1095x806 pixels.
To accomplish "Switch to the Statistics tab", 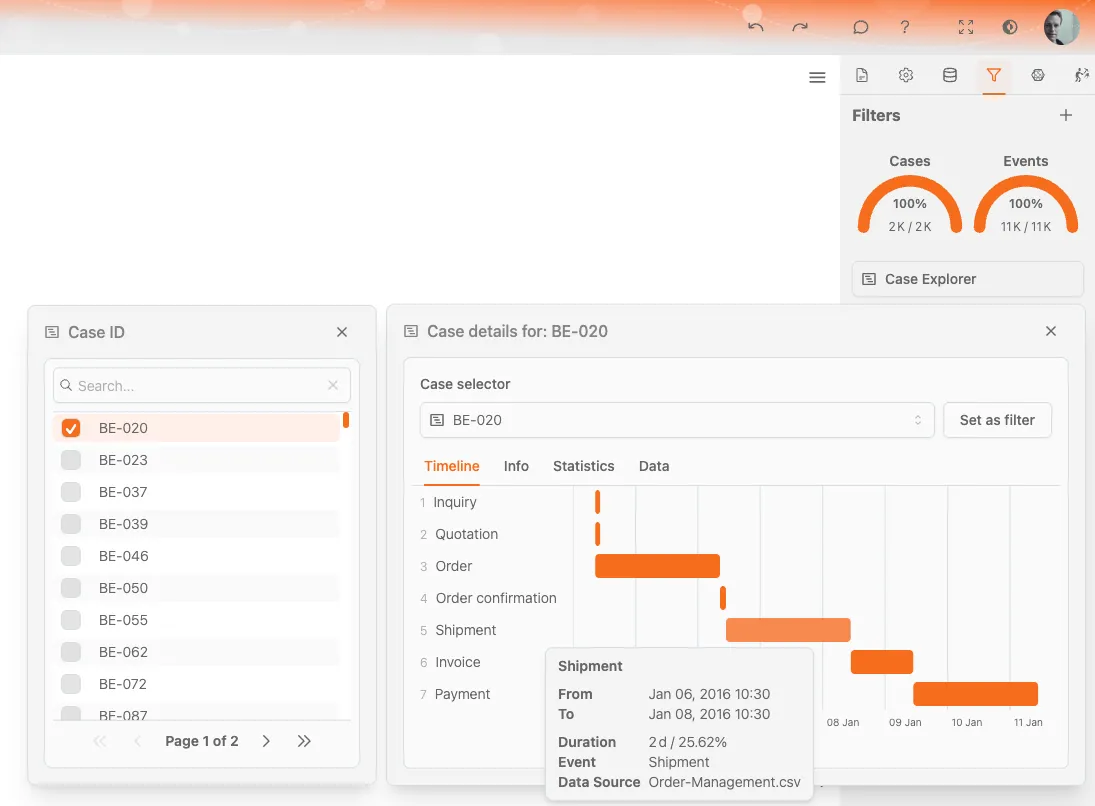I will coord(583,466).
